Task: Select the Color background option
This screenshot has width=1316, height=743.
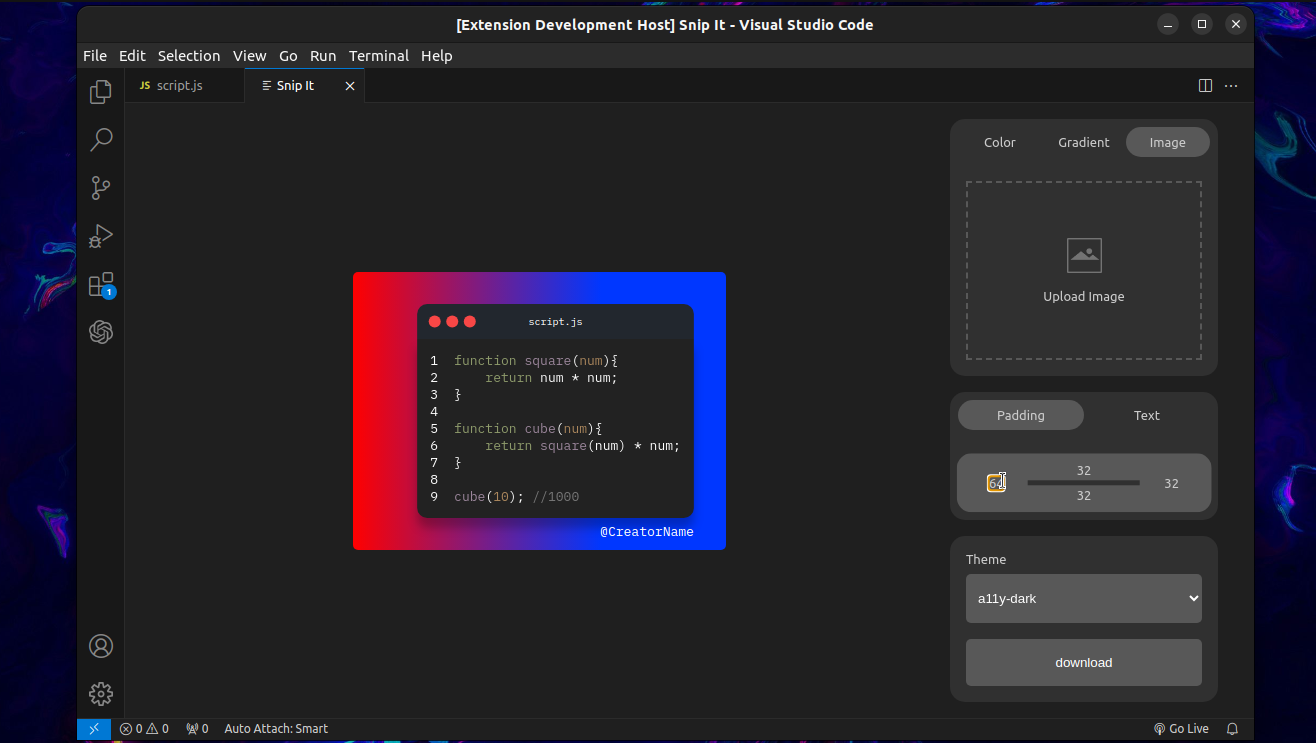Action: [1000, 142]
